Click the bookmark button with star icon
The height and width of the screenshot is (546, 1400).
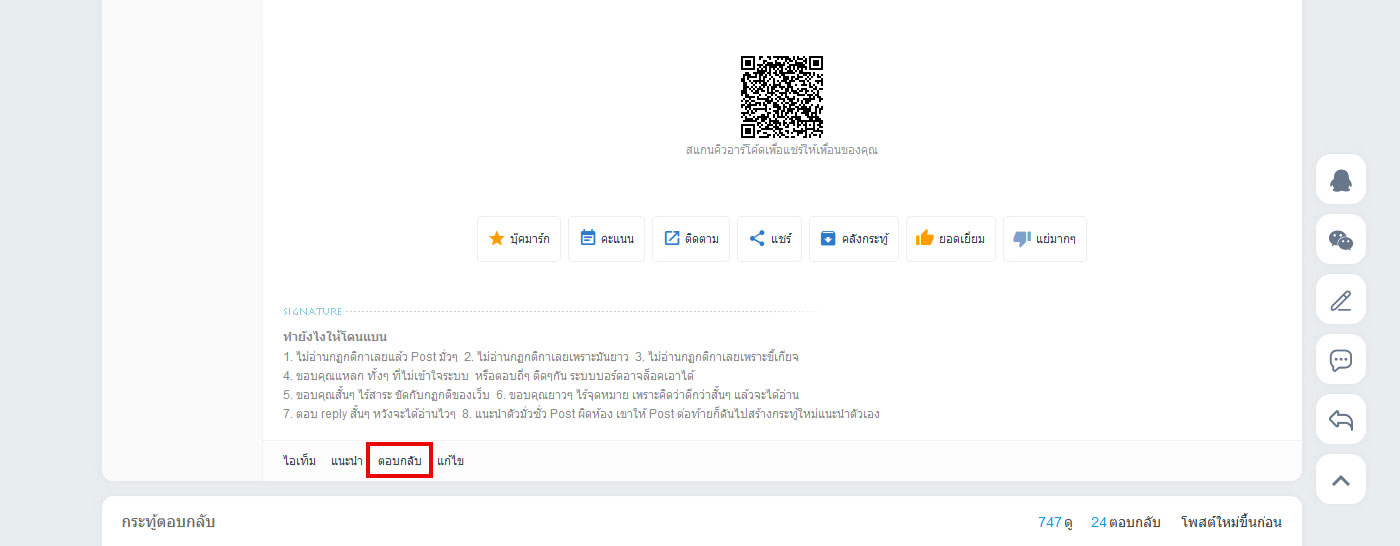tap(518, 239)
